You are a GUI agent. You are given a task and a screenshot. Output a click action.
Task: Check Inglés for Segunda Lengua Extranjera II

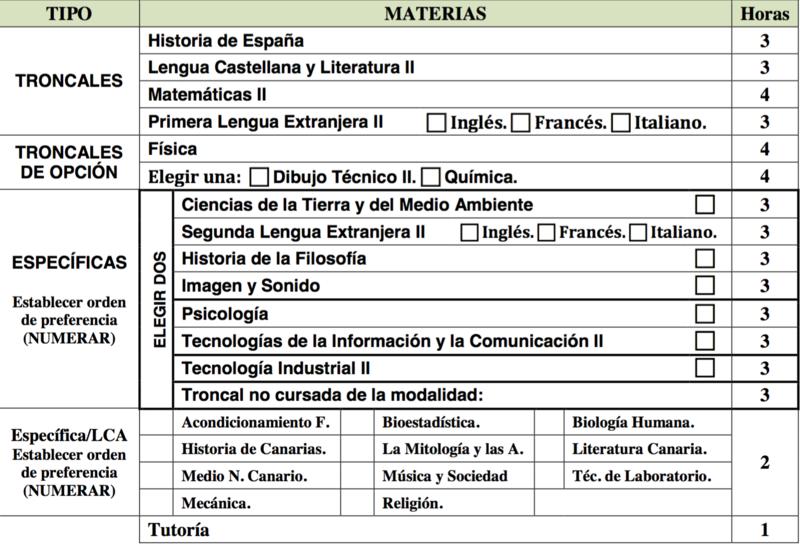[468, 232]
